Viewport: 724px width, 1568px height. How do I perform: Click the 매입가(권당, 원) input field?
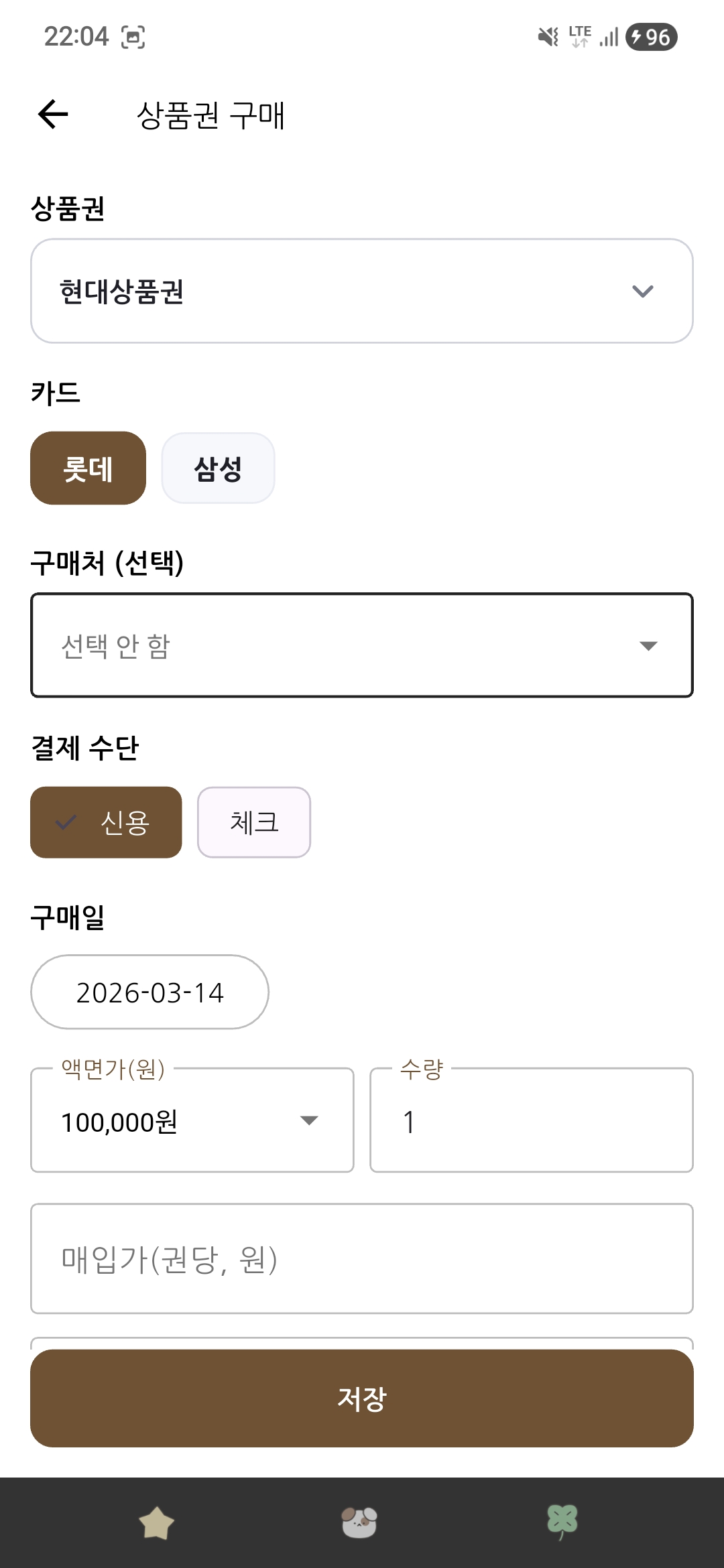click(362, 1258)
